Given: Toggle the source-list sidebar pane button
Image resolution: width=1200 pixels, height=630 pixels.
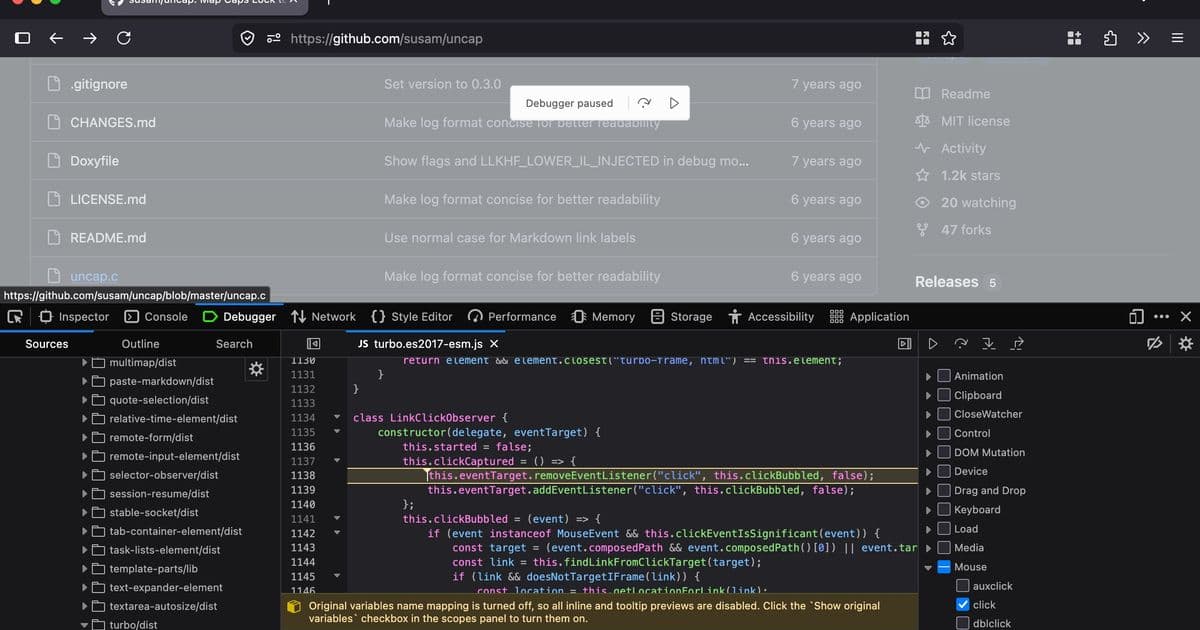Looking at the screenshot, I should click(312, 344).
